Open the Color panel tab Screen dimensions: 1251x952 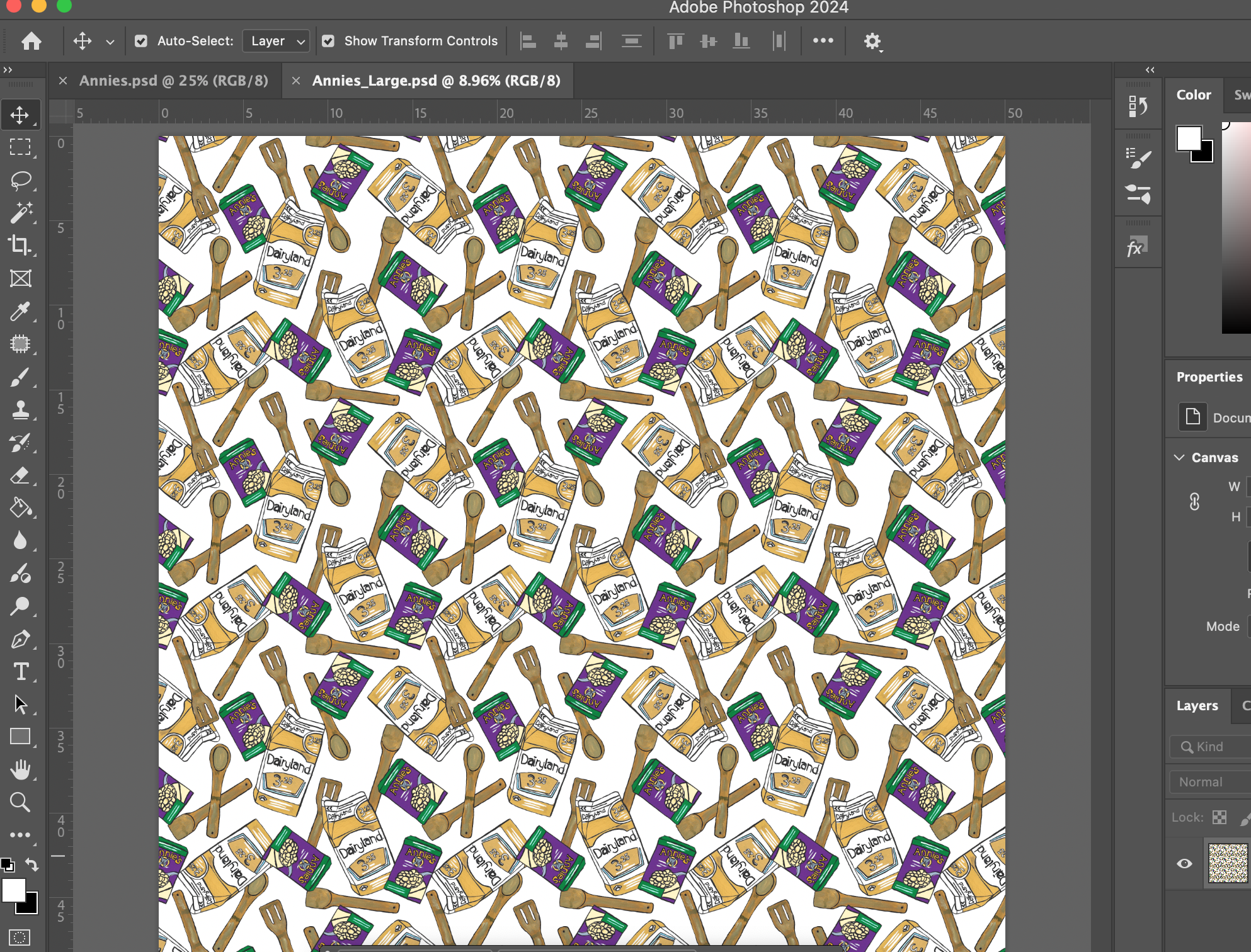tap(1194, 95)
